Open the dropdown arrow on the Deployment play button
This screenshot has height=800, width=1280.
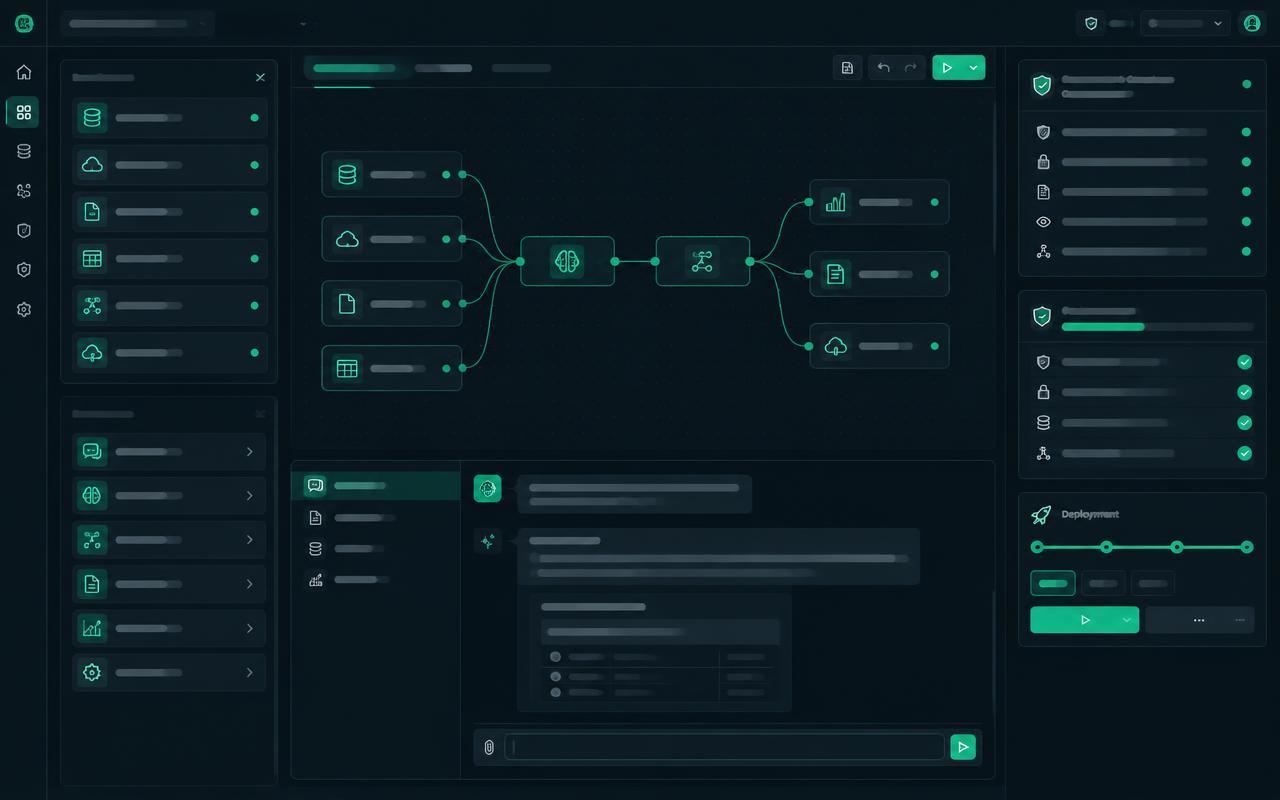coord(1127,620)
